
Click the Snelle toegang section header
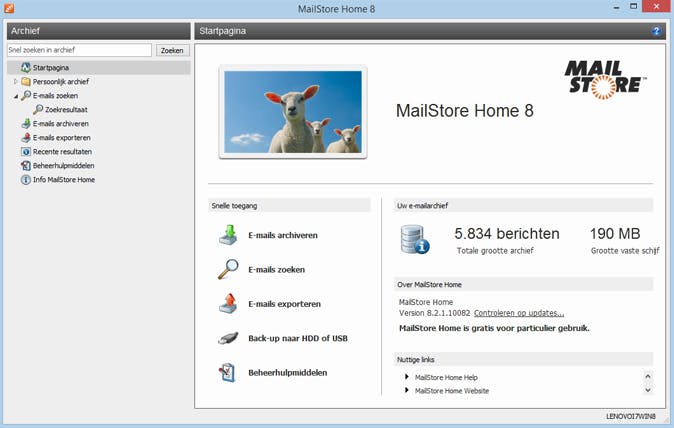289,205
